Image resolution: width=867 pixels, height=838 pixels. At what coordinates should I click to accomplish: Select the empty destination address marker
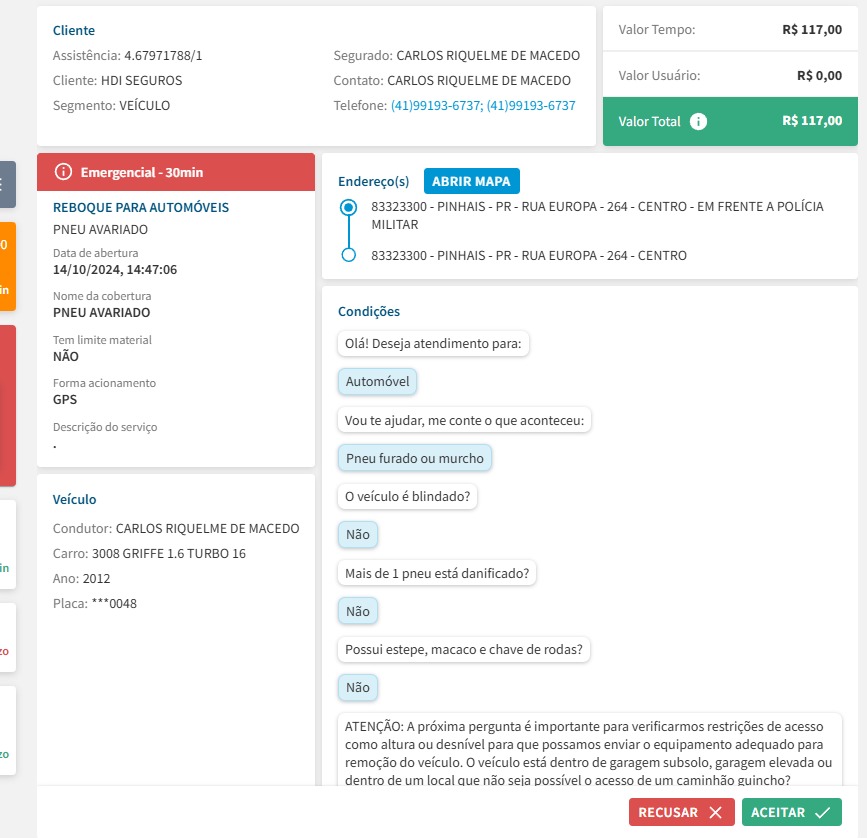(348, 255)
